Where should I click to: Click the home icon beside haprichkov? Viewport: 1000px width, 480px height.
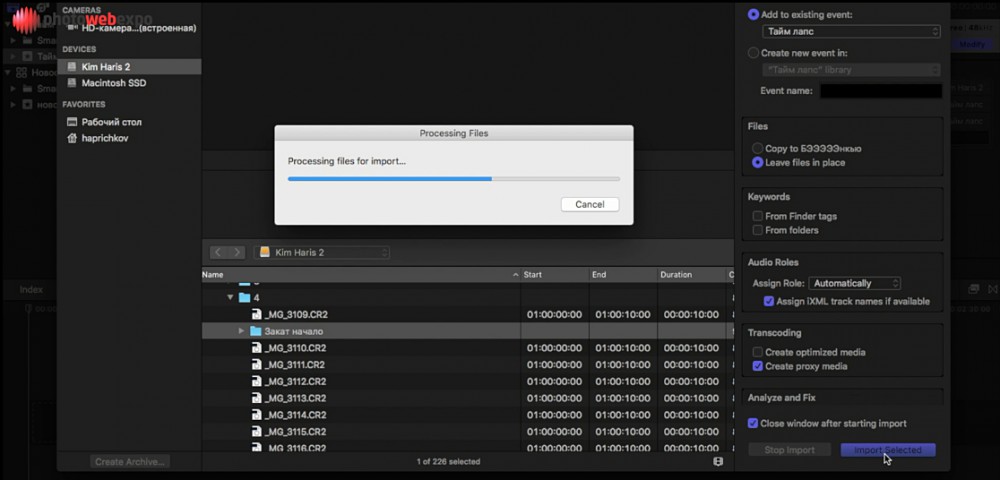[x=71, y=138]
